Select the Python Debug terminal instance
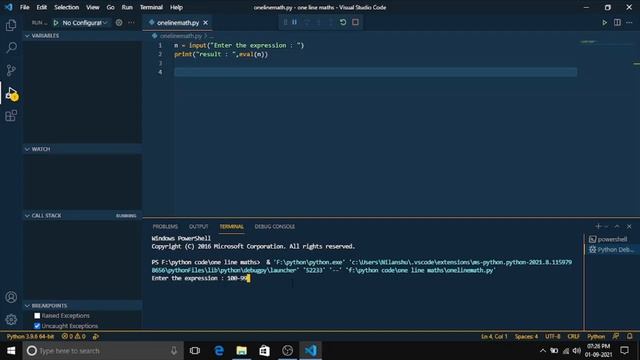This screenshot has width=640, height=360. click(x=611, y=249)
